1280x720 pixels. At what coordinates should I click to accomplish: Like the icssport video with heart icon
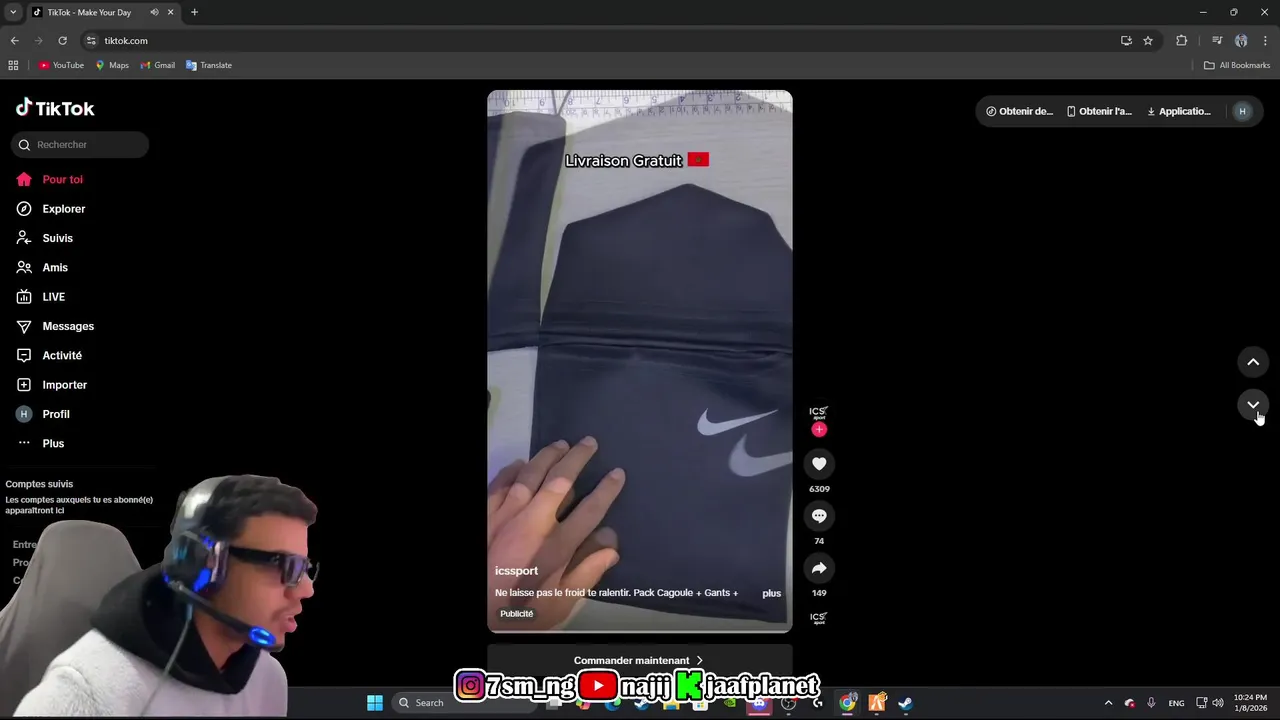[819, 464]
